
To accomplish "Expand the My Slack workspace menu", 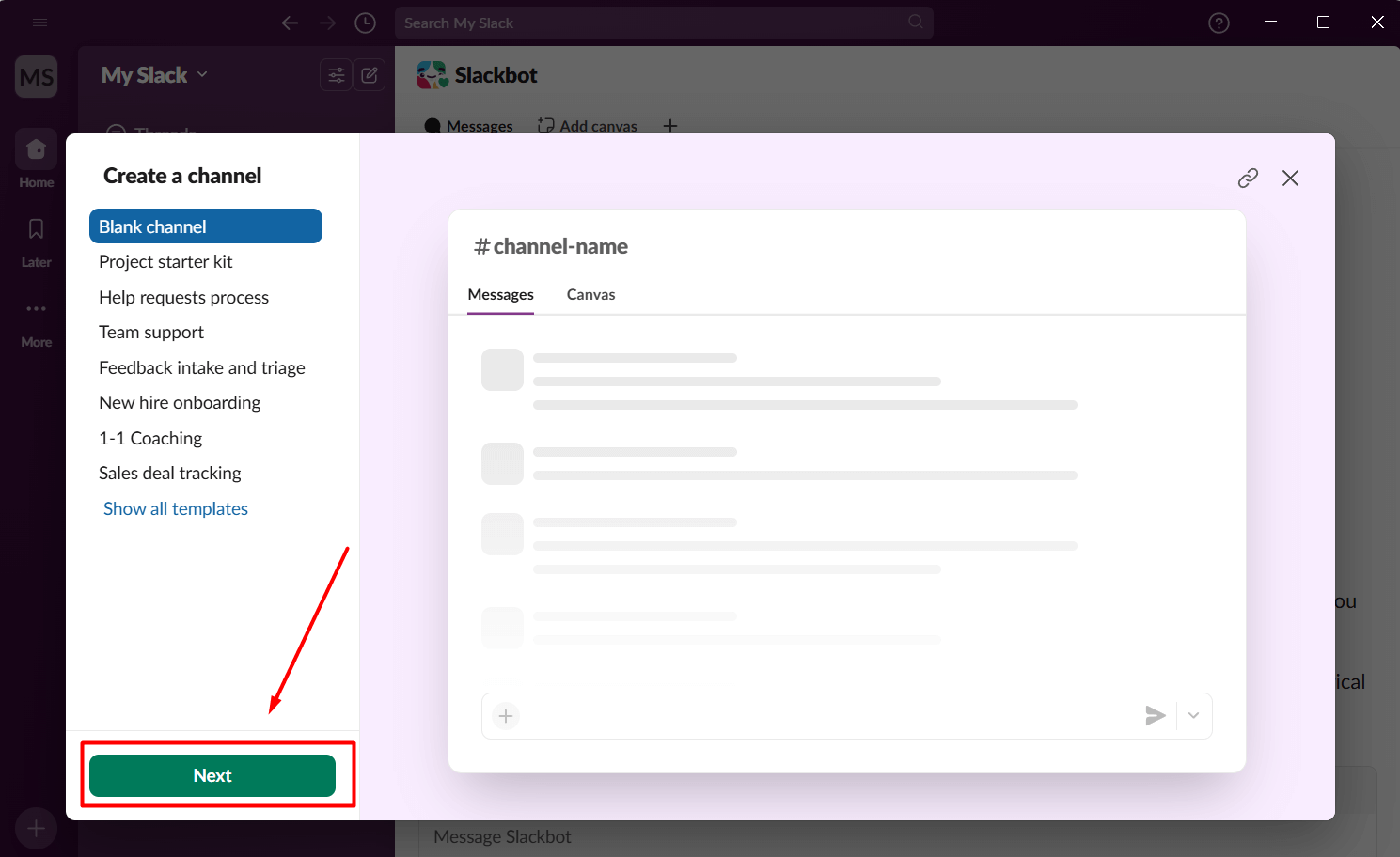I will [x=154, y=75].
